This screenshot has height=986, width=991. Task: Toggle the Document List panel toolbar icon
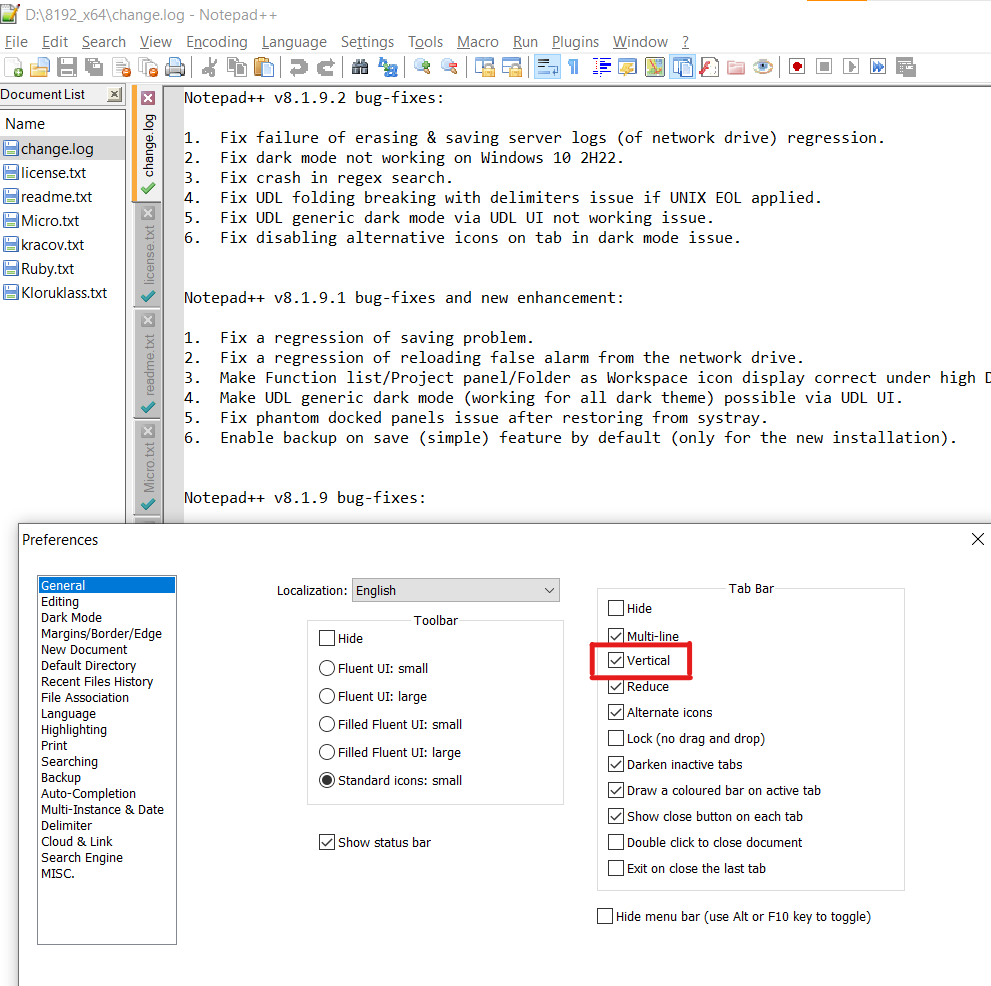tap(683, 67)
